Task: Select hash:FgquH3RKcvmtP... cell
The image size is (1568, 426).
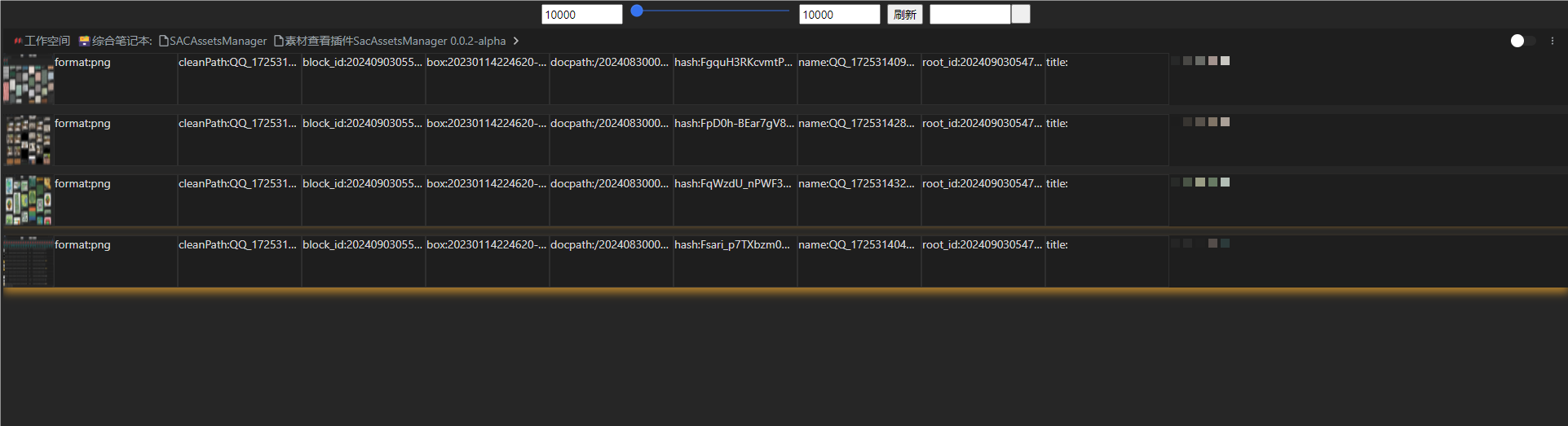Action: 735,79
